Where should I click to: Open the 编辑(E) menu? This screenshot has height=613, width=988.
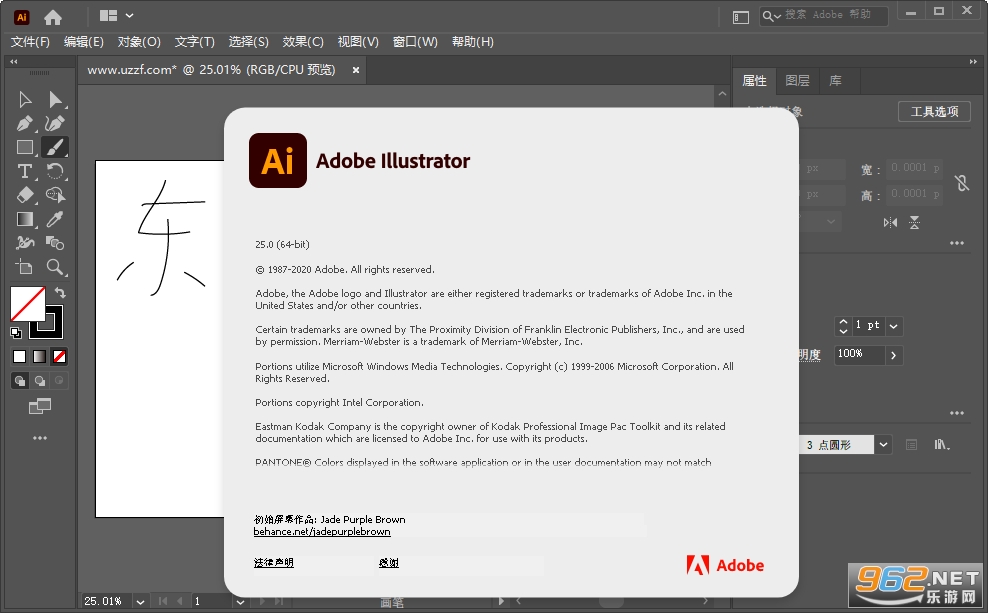click(x=84, y=42)
